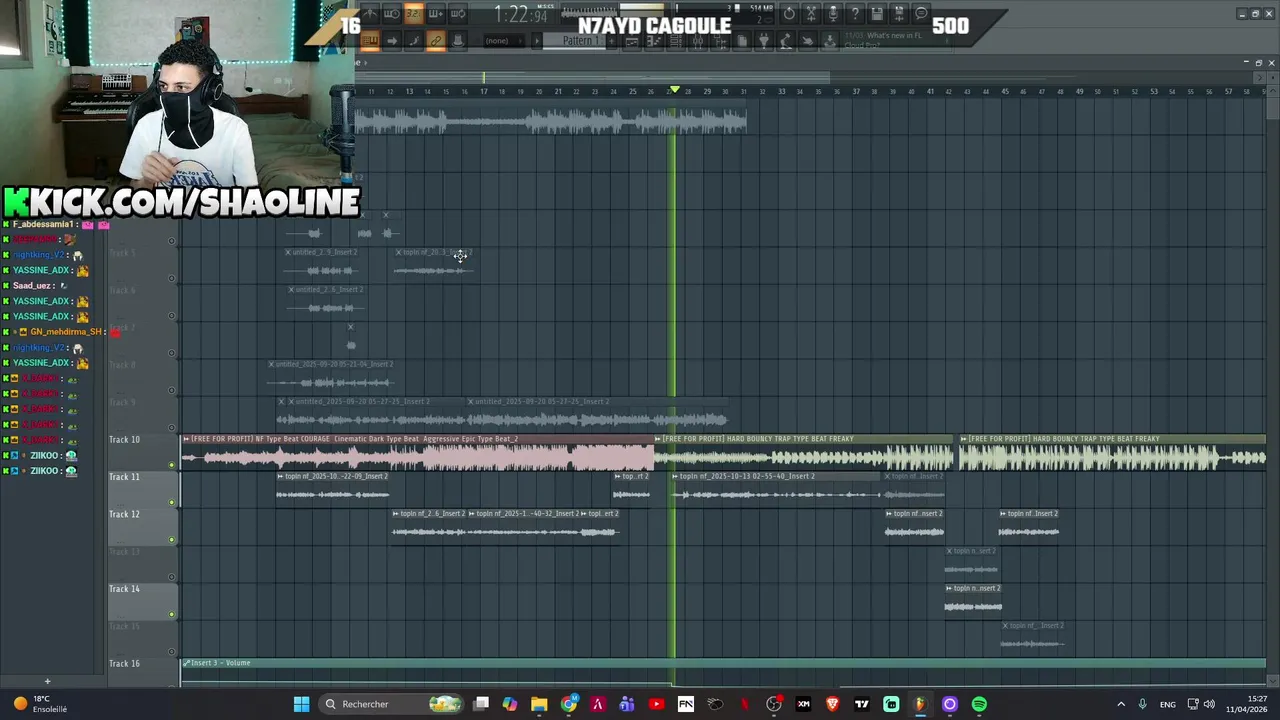The height and width of the screenshot is (720, 1280).
Task: Open YouTube app from the taskbar
Action: click(x=656, y=704)
